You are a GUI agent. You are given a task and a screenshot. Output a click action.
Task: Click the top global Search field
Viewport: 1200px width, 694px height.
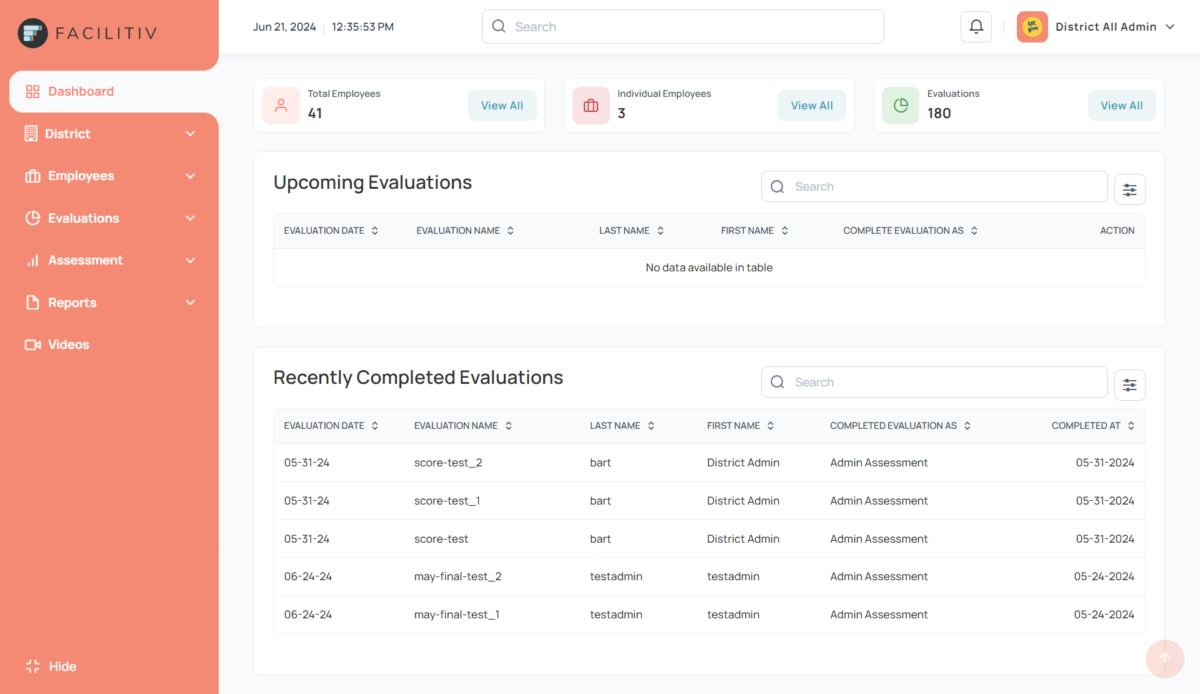(683, 27)
